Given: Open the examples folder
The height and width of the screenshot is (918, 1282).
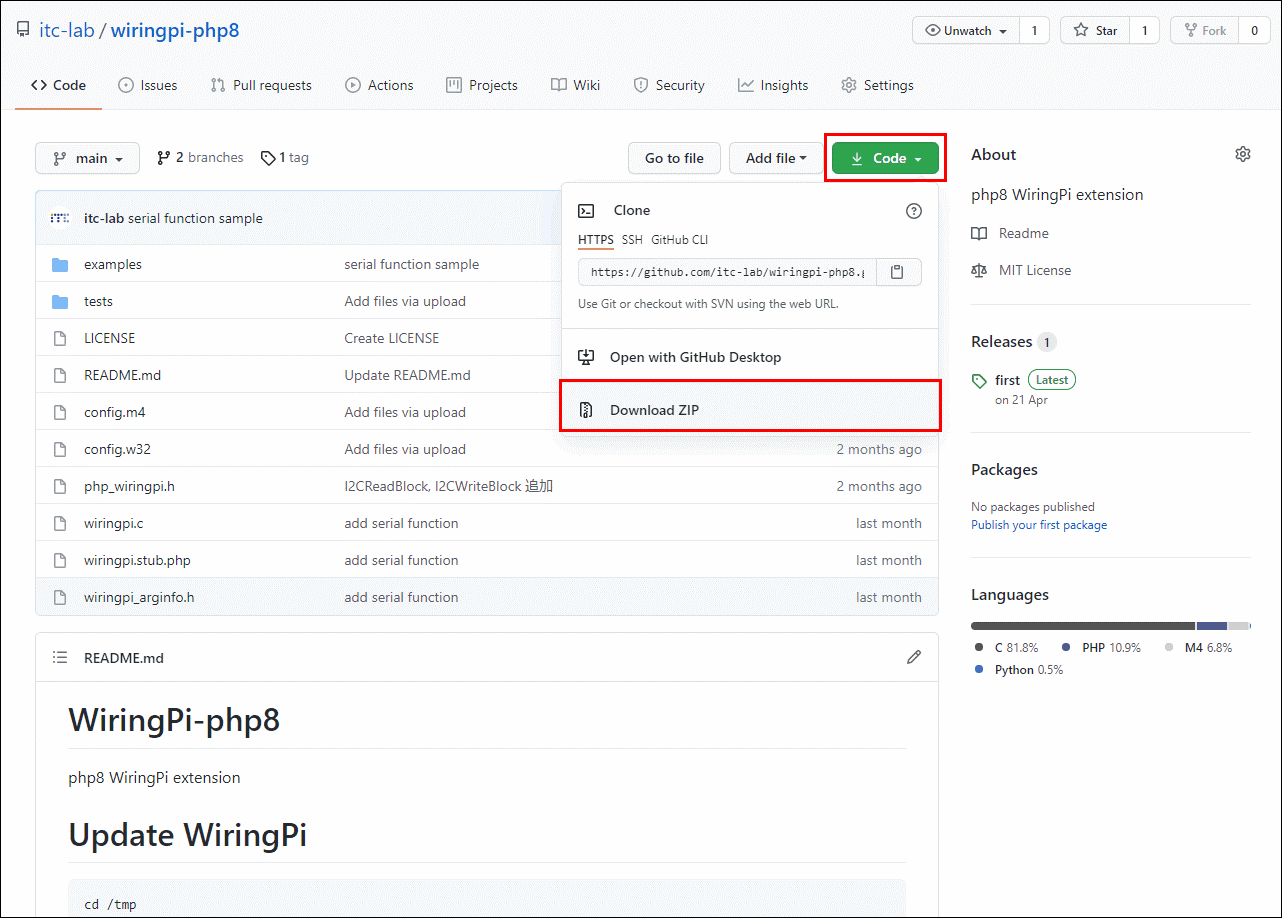Looking at the screenshot, I should (113, 265).
